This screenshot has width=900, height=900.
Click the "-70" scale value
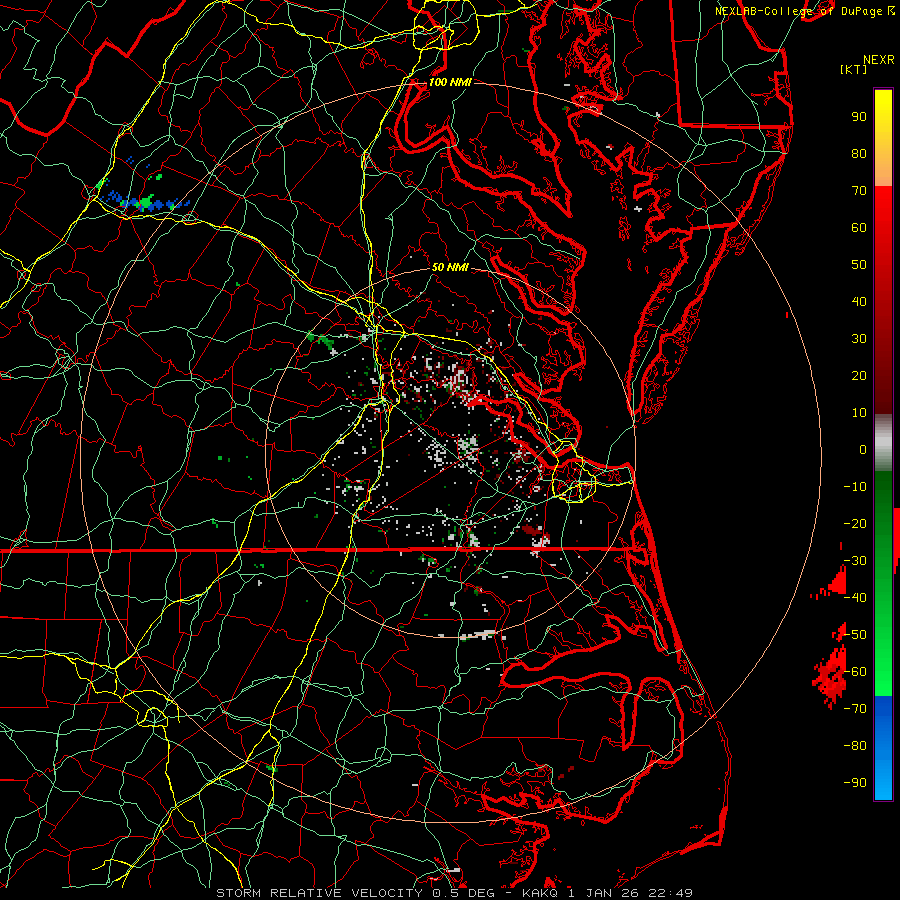[855, 709]
